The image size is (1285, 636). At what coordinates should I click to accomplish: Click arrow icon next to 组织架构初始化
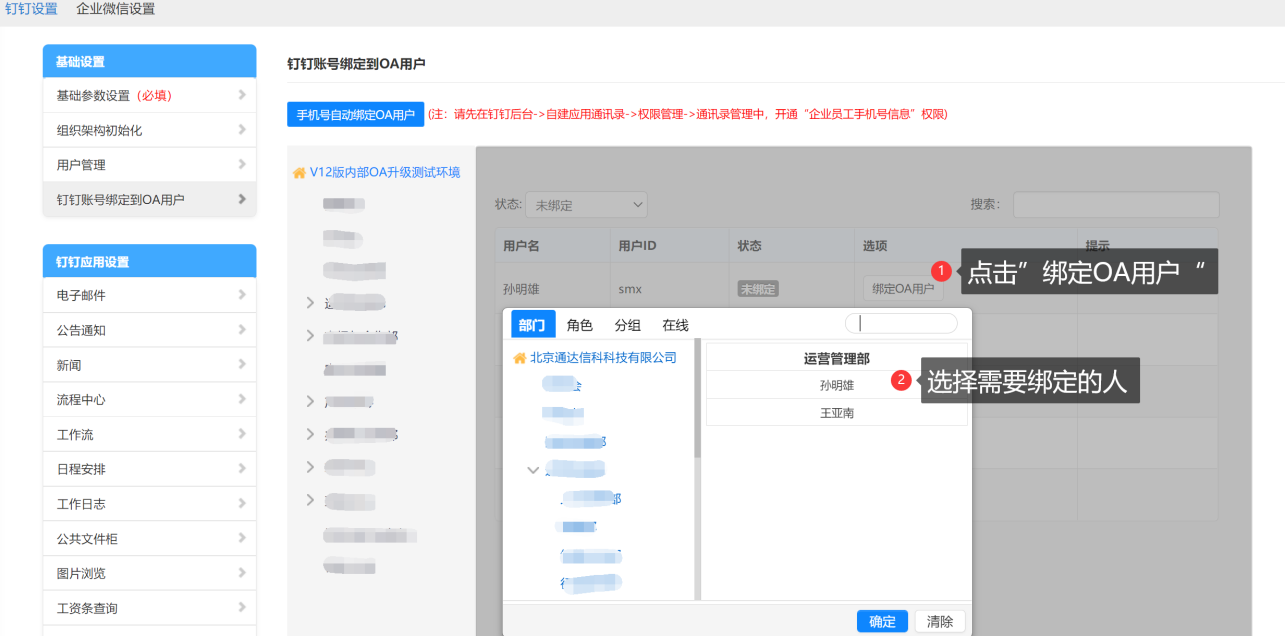coord(242,130)
